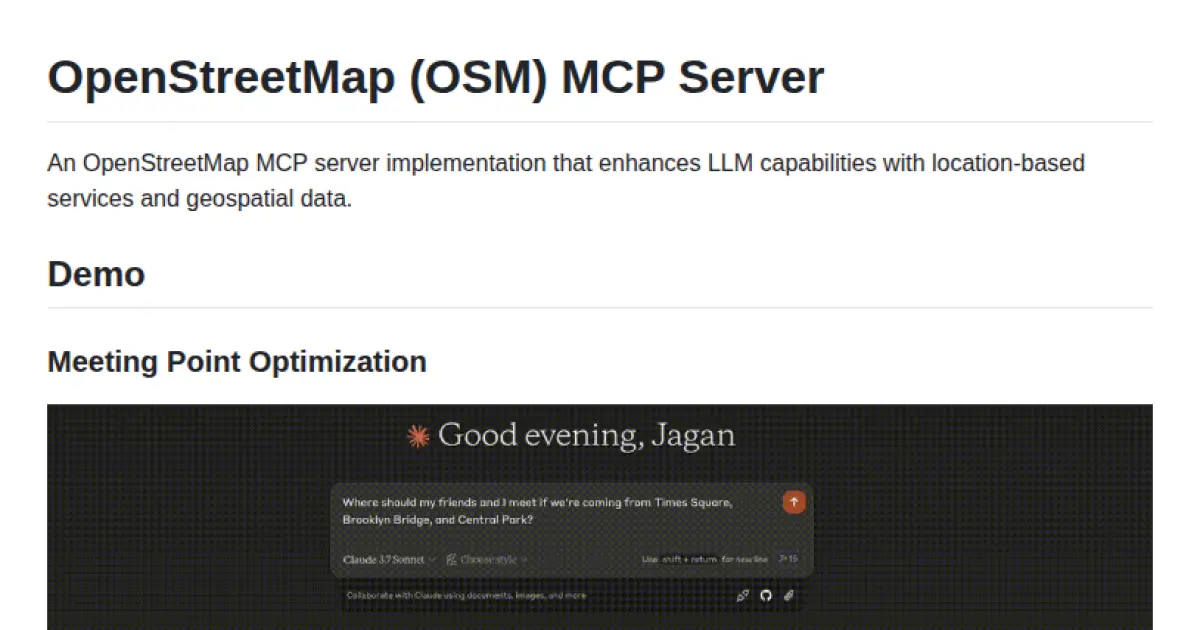
Task: Click the demo chat screenshot image
Action: (x=600, y=515)
